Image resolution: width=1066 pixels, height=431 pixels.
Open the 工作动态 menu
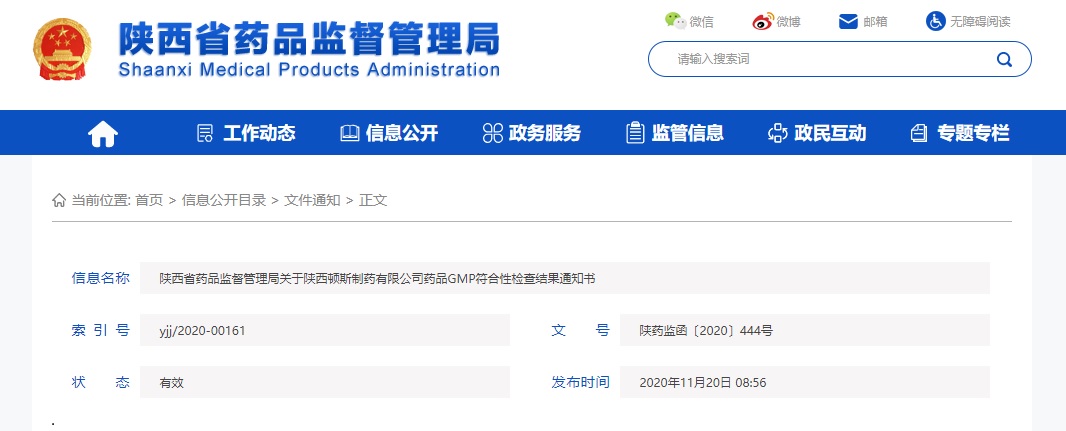[246, 133]
